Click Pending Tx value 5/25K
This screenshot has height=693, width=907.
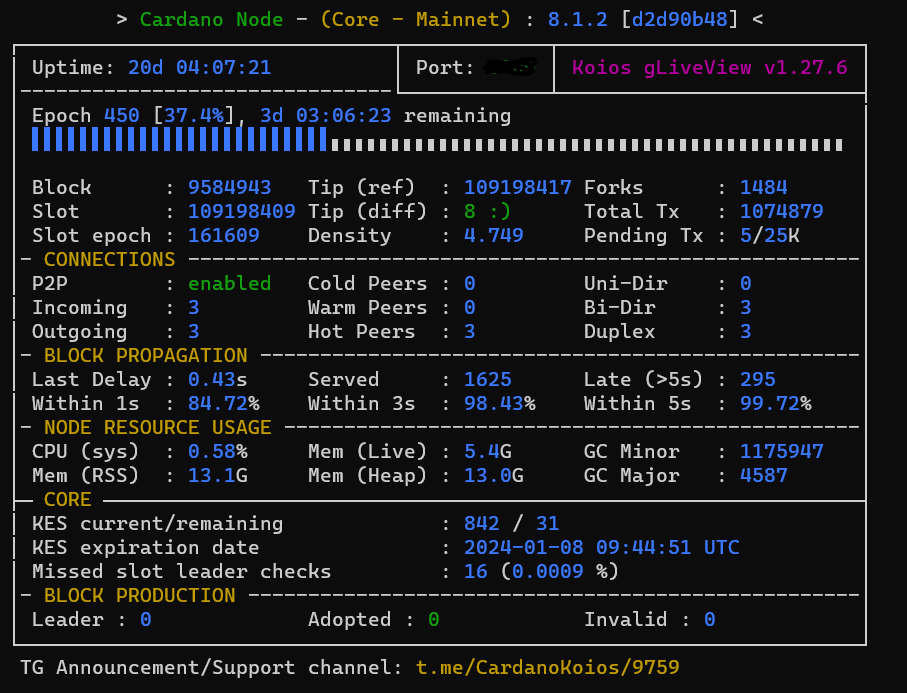click(x=770, y=235)
